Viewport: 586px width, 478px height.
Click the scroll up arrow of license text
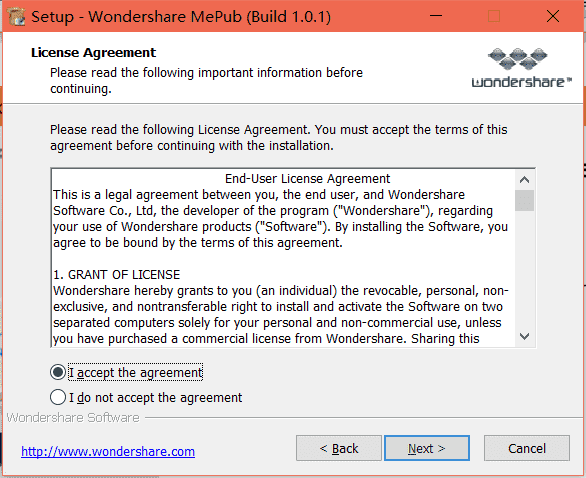(x=524, y=180)
